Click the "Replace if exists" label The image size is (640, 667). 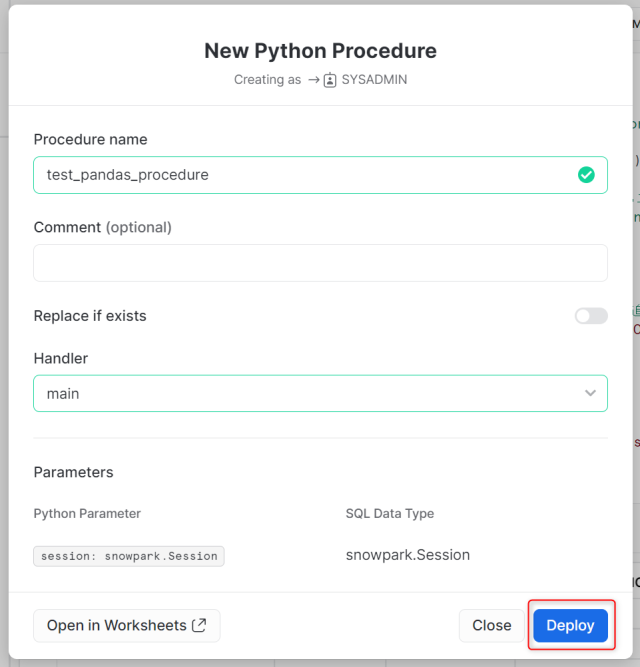coord(90,316)
